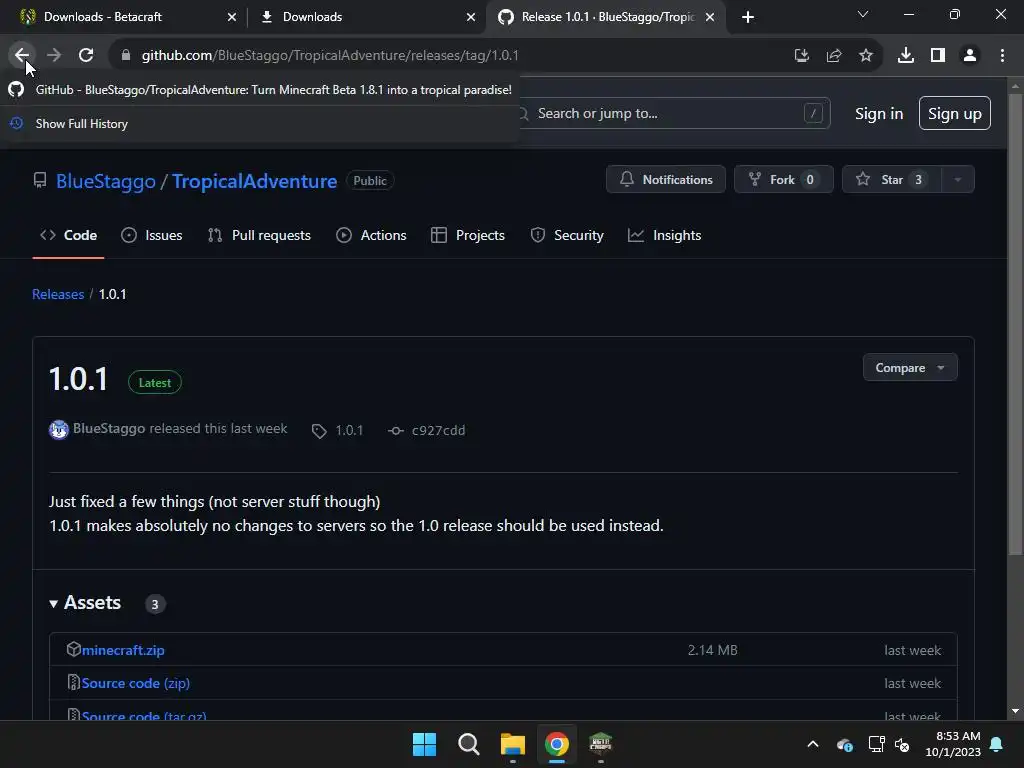This screenshot has height=768, width=1024.
Task: Open the BlueStaggo owner link
Action: [106, 181]
